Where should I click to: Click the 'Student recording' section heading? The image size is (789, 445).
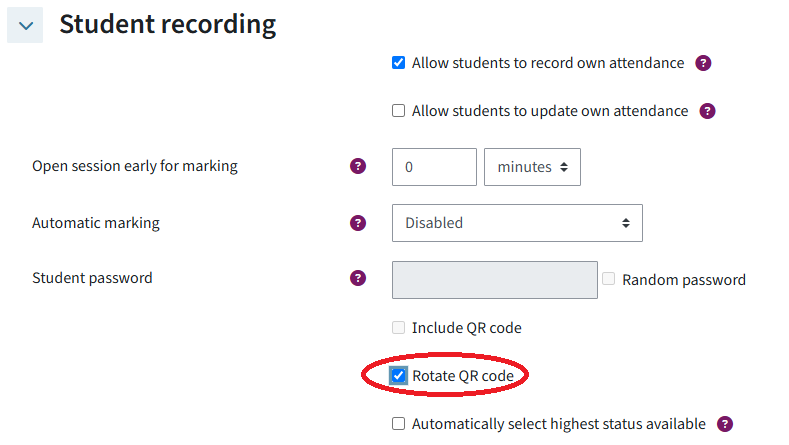[x=167, y=24]
